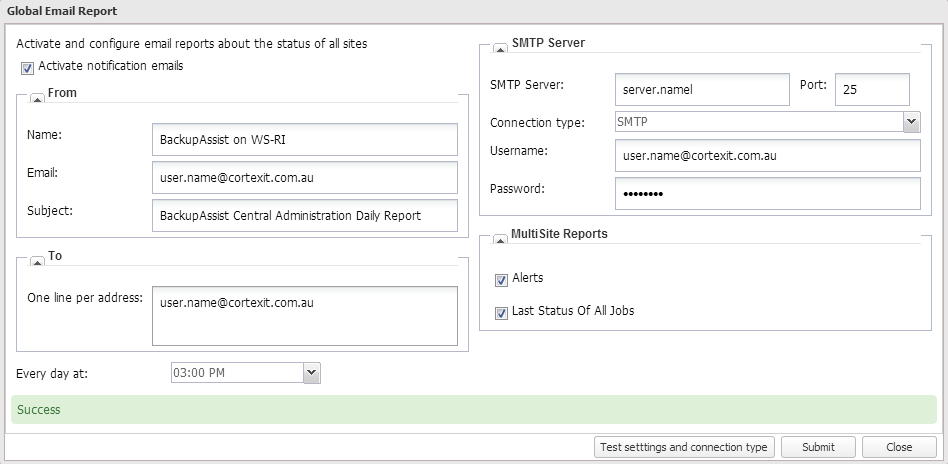The image size is (948, 465).
Task: Click the To addresses text area
Action: (x=305, y=316)
